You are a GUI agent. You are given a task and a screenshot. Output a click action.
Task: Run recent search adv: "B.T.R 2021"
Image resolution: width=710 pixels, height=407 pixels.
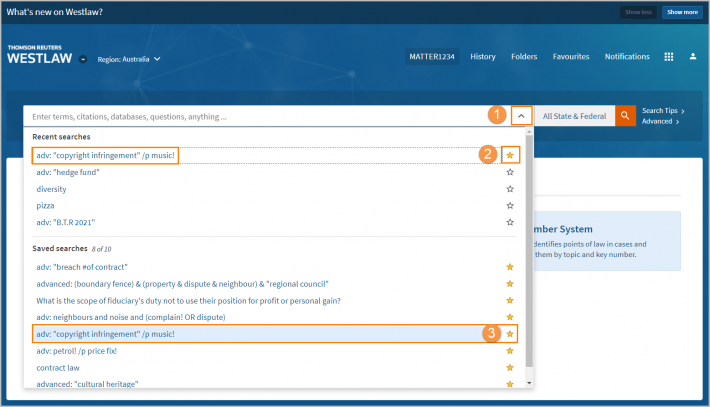pos(66,222)
